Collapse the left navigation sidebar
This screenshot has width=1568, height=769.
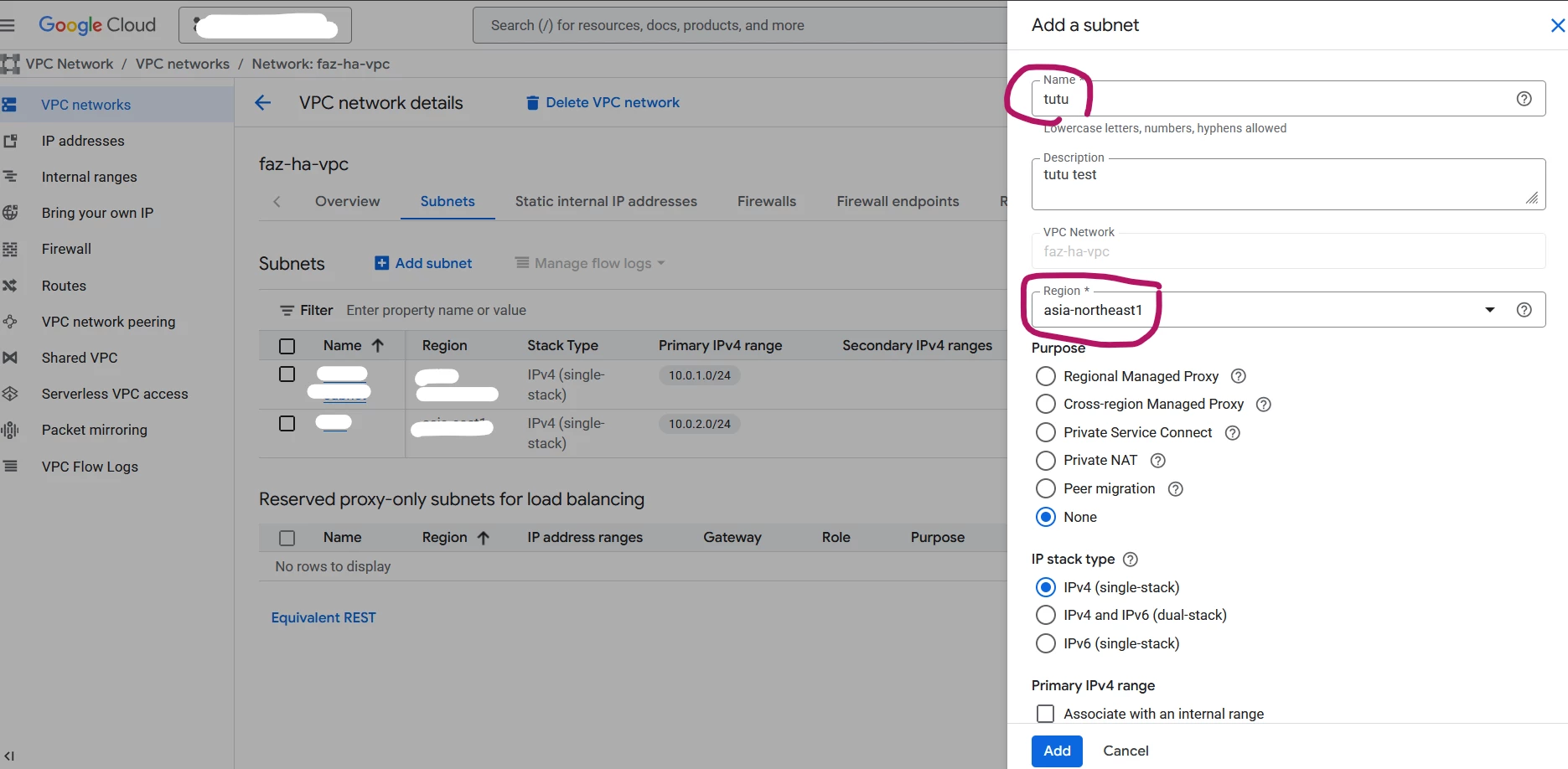[9, 756]
